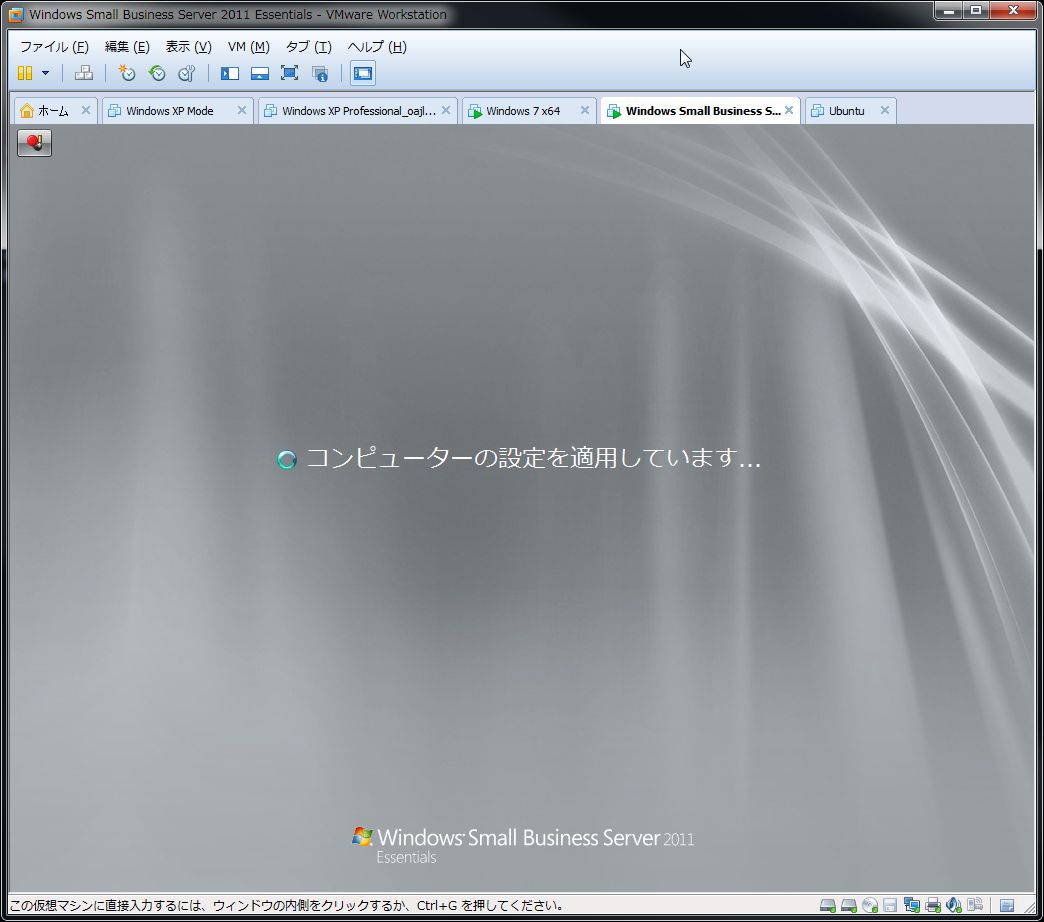Open the power options dropdown arrow
This screenshot has height=922, width=1044.
pos(45,73)
